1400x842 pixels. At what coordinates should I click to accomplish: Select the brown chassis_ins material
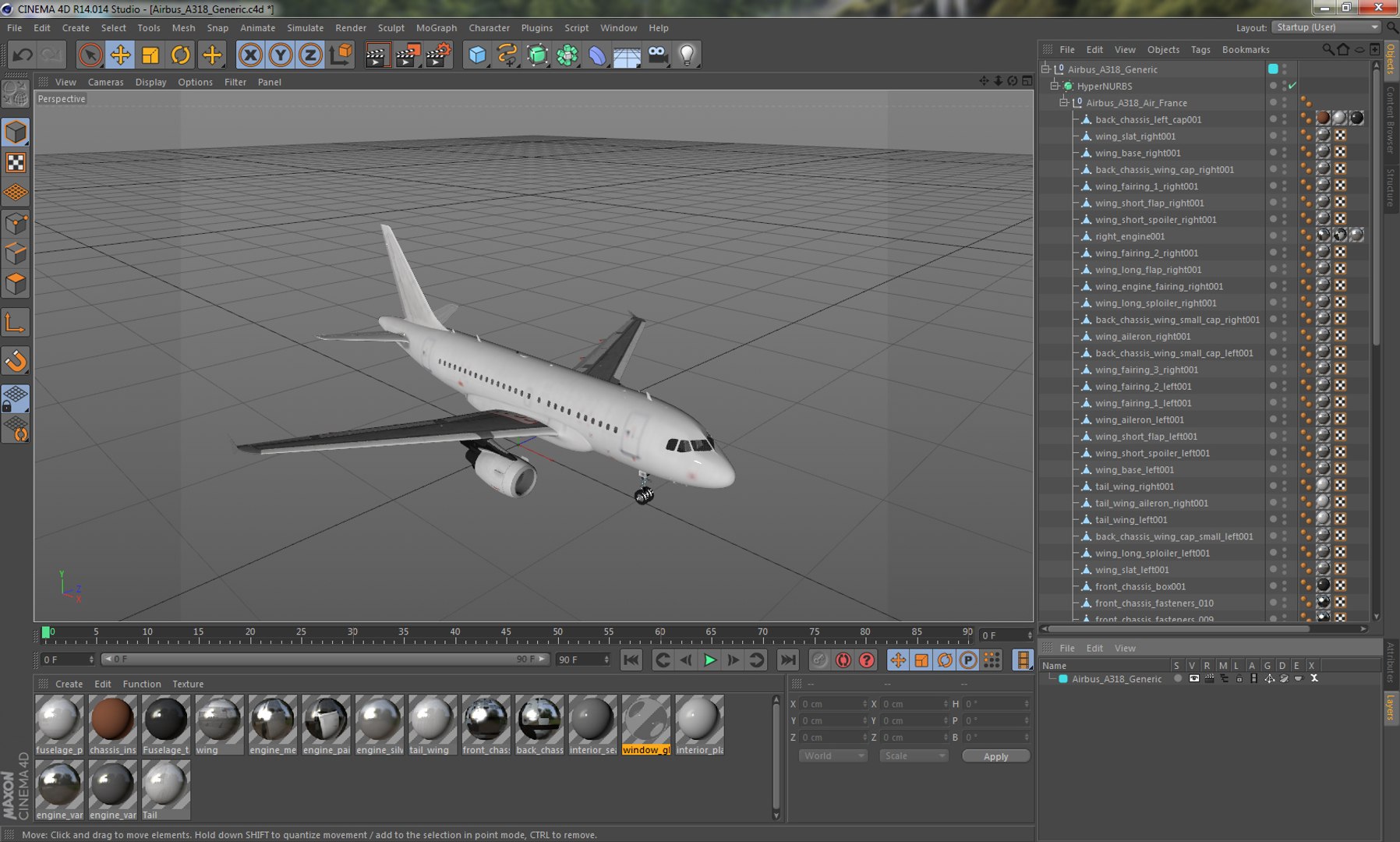112,725
